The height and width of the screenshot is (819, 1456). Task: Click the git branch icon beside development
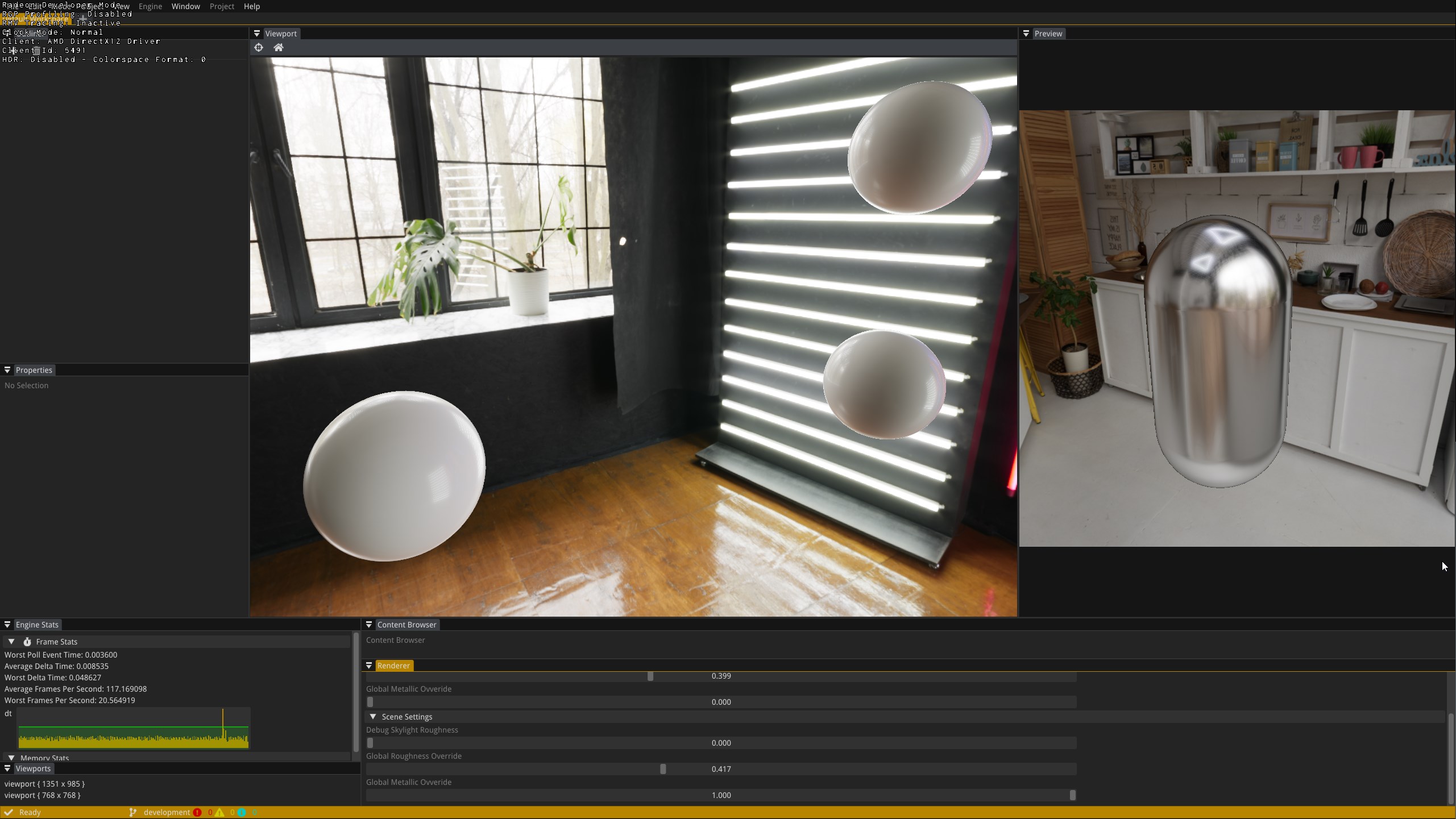(133, 812)
